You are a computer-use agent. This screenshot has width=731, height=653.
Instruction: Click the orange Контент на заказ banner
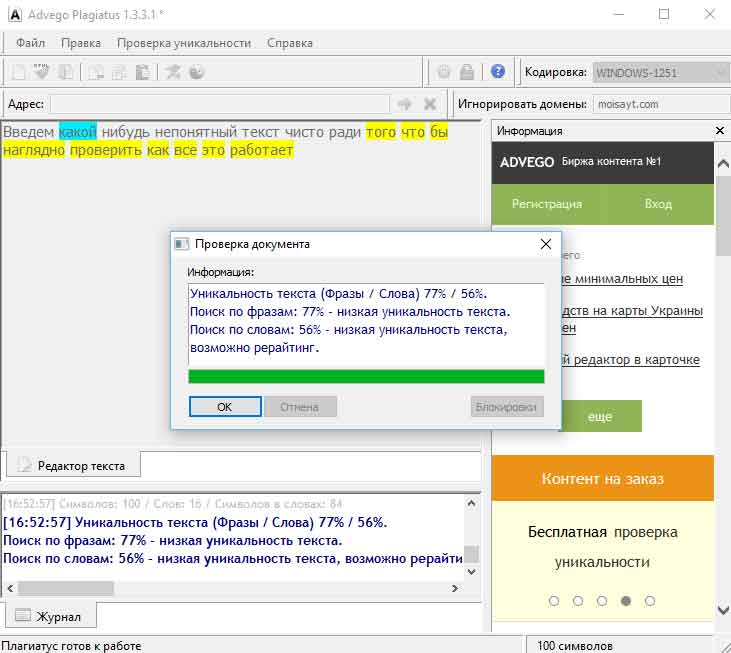coord(602,479)
